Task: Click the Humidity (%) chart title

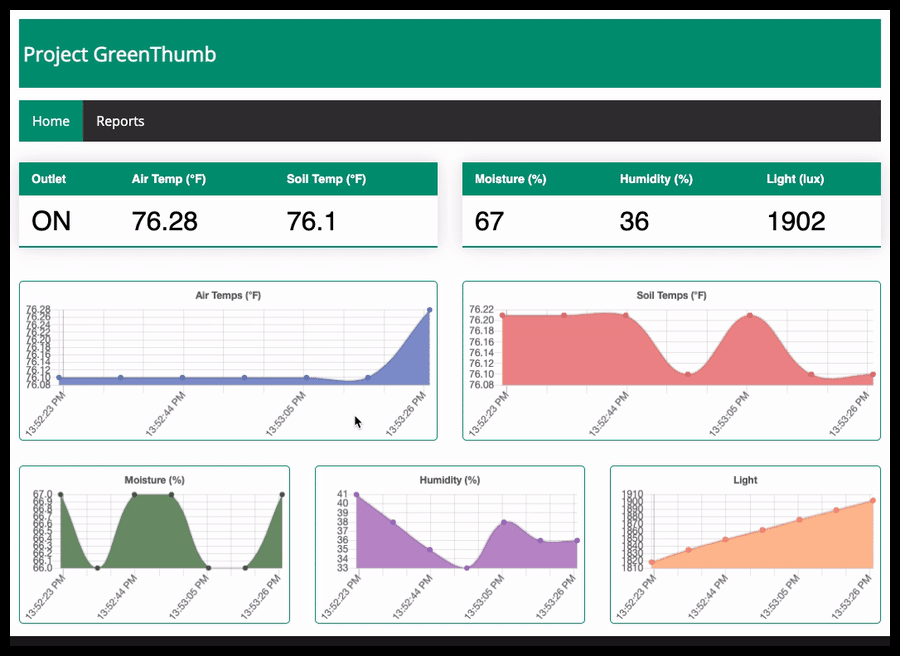Action: pyautogui.click(x=449, y=480)
